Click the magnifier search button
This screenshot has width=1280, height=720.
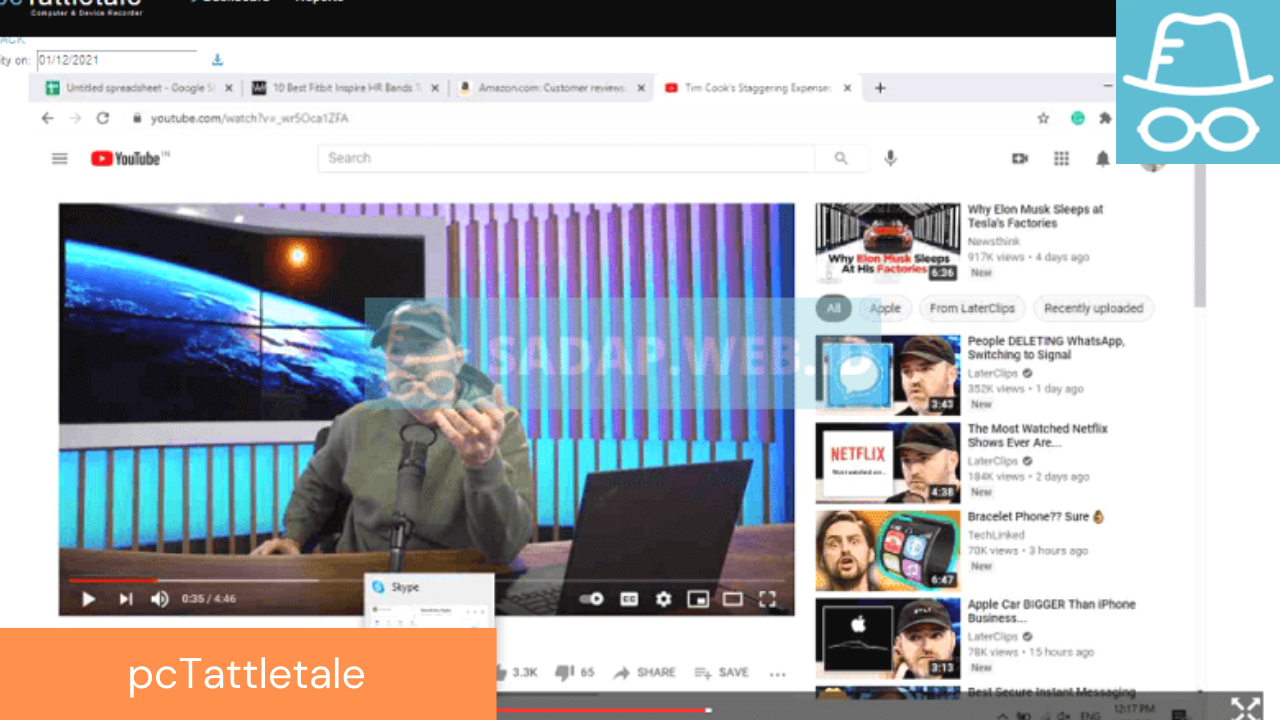tap(841, 158)
